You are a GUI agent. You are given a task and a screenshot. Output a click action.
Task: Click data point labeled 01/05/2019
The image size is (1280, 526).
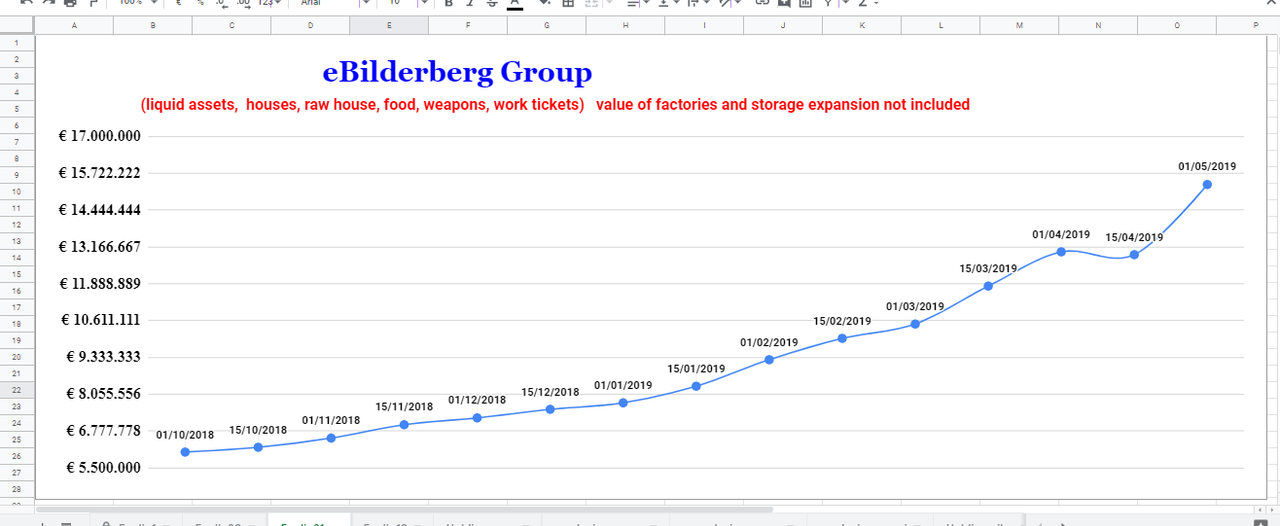click(x=1207, y=184)
